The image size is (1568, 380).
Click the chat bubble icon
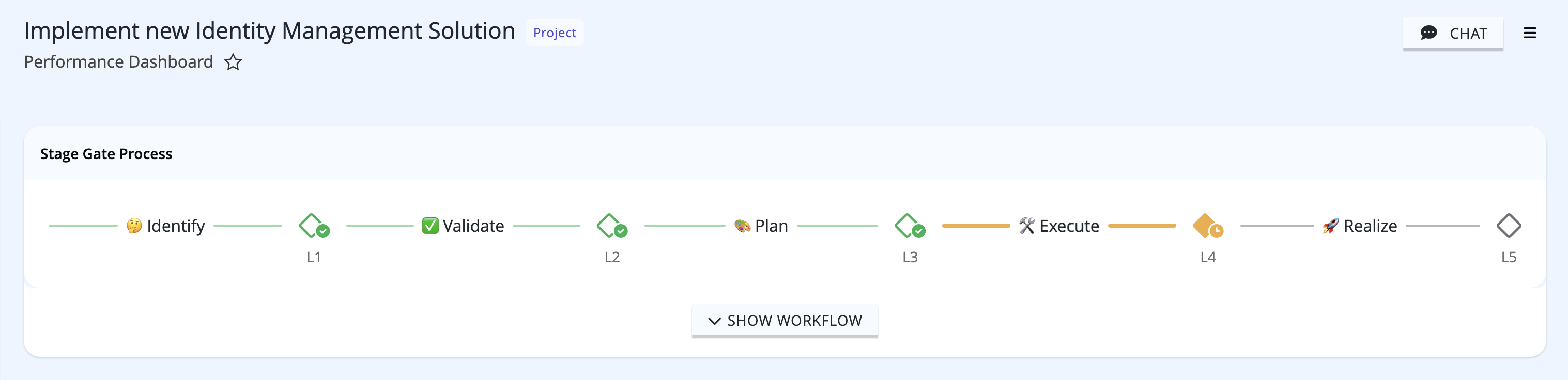(1428, 33)
